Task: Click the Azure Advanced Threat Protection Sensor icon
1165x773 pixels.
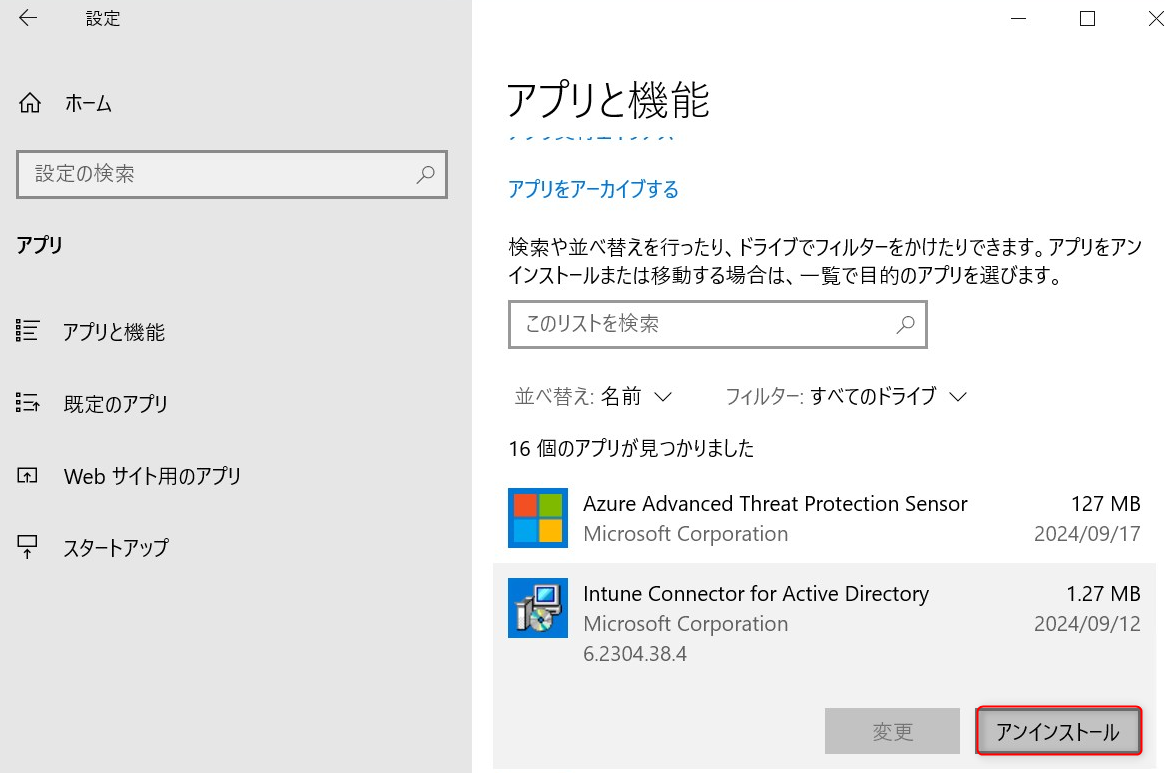Action: [538, 518]
